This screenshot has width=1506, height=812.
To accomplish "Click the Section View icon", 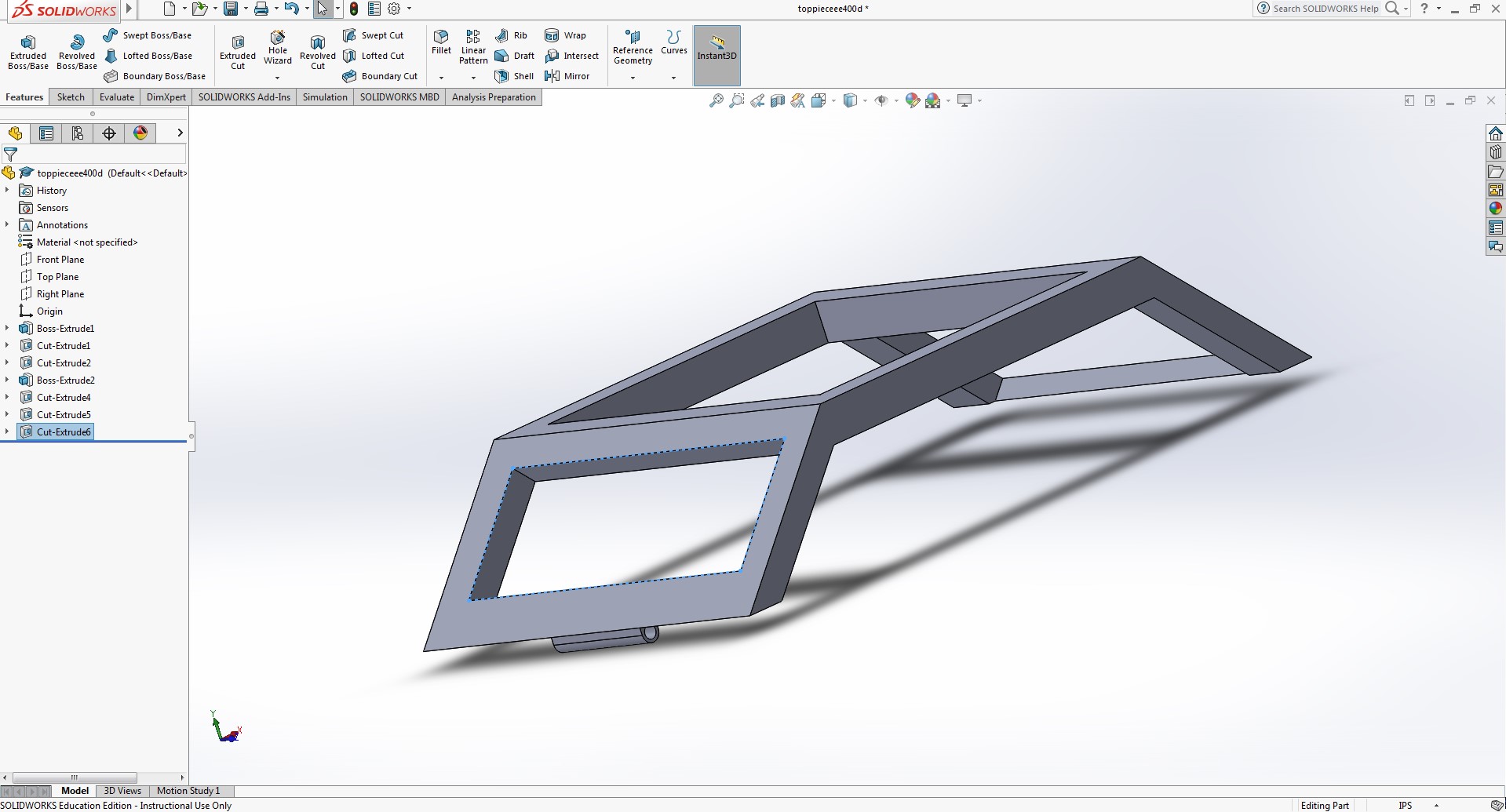I will point(778,100).
